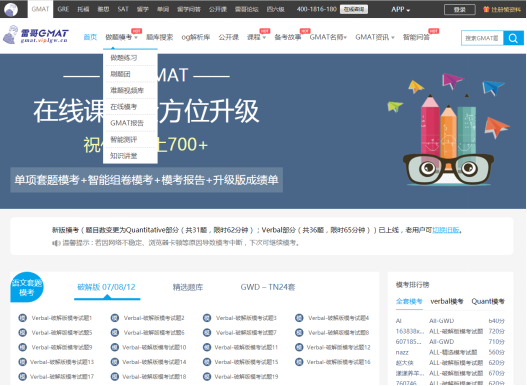Expand the 做题模考 navigation dropdown
Image resolution: width=527 pixels, height=386 pixels.
coord(122,37)
